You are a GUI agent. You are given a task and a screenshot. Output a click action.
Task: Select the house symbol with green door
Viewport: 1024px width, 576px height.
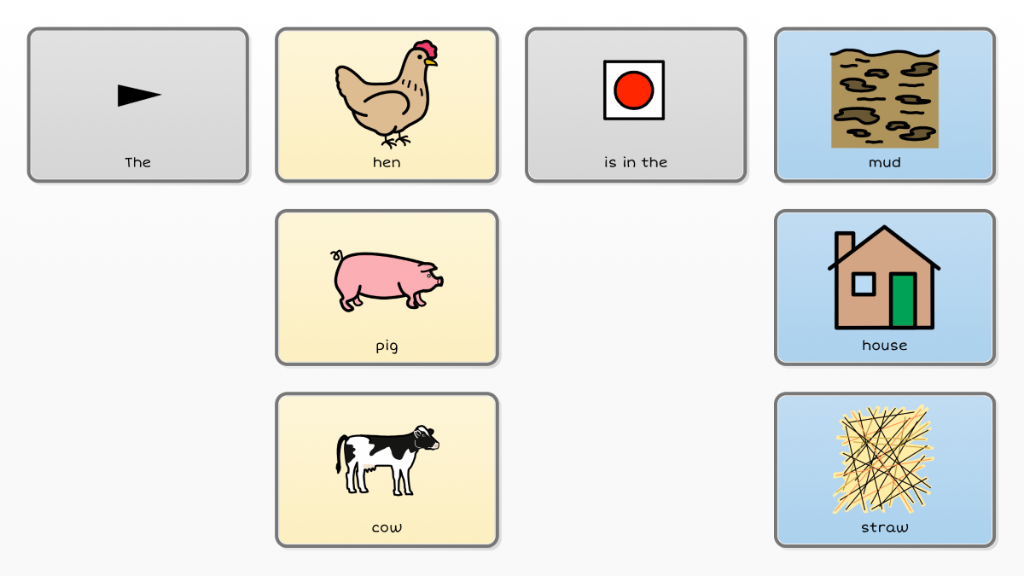pyautogui.click(x=884, y=280)
